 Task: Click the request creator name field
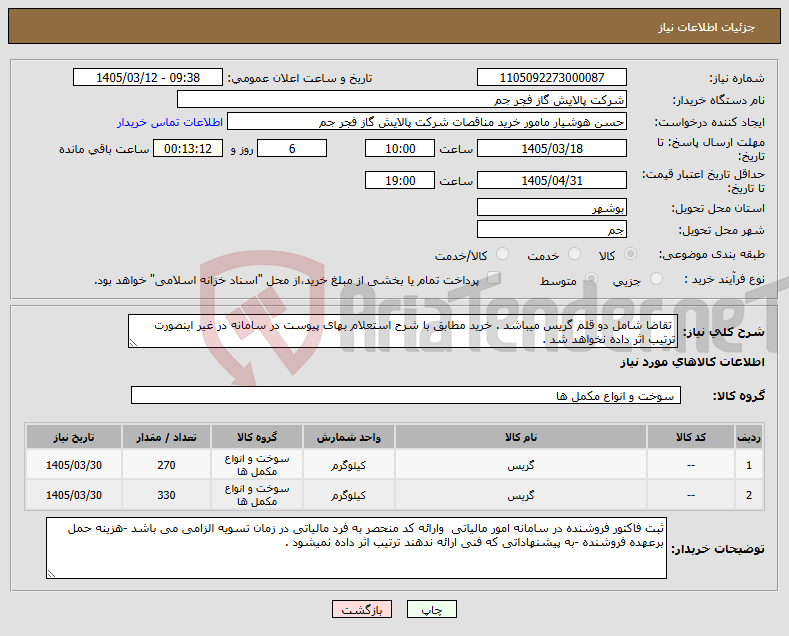coord(427,122)
